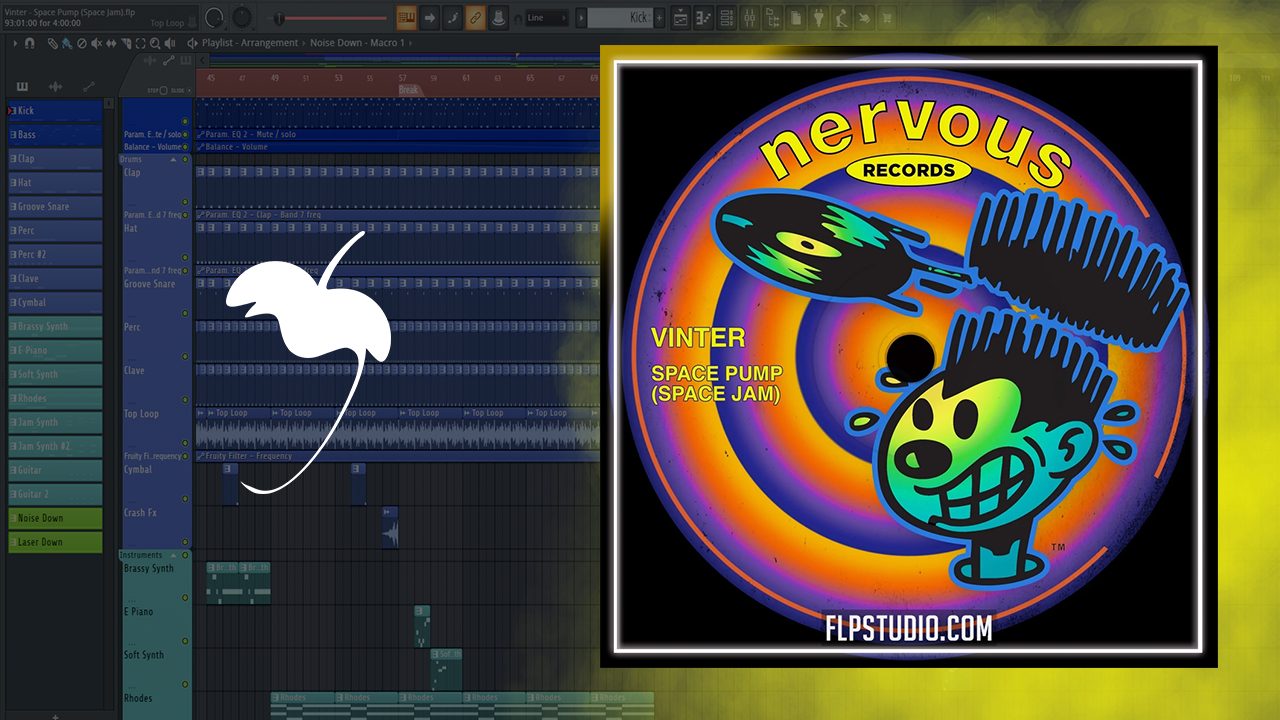1280x720 pixels.
Task: Open the plugin picker plug icon
Action: pyautogui.click(x=818, y=18)
